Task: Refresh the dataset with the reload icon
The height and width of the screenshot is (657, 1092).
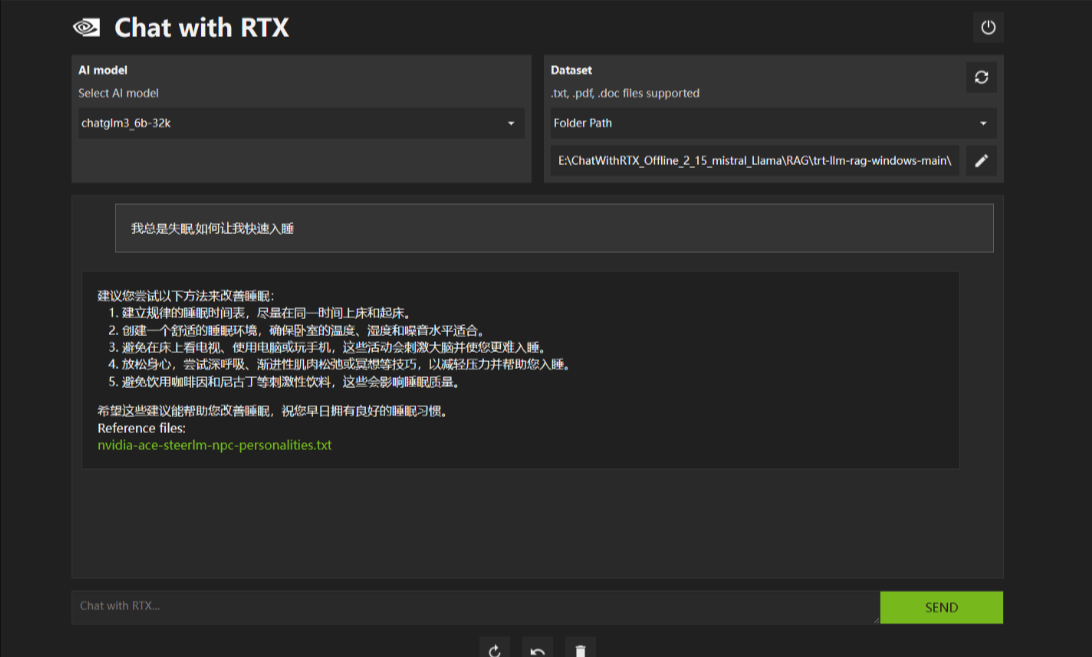Action: (981, 77)
